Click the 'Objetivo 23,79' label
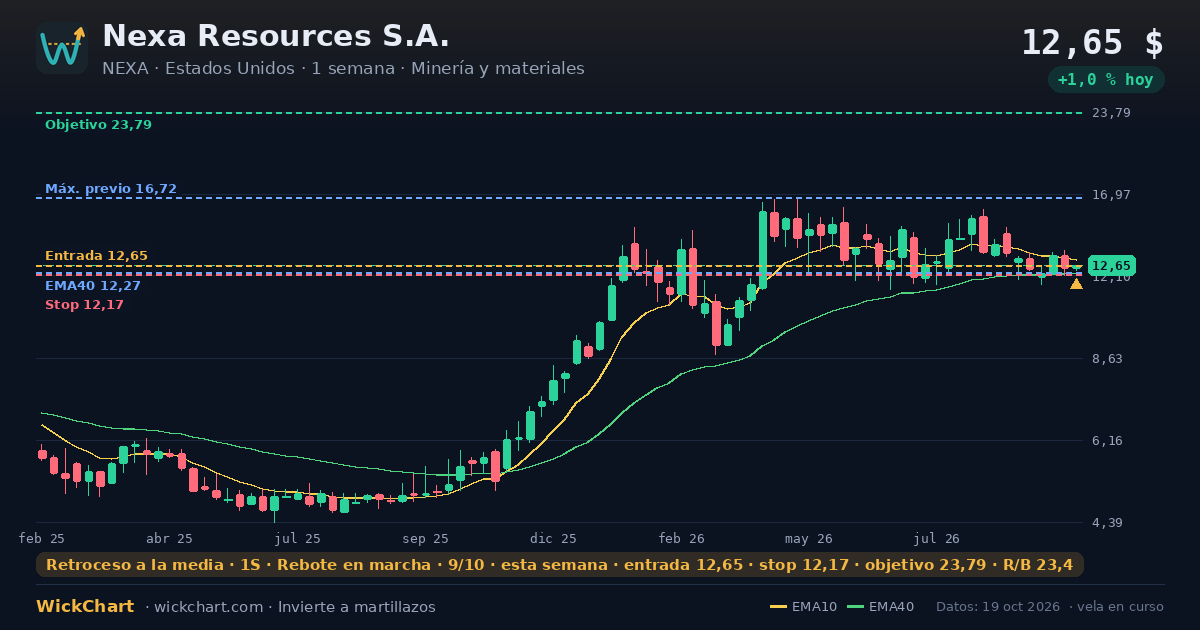 (98, 125)
